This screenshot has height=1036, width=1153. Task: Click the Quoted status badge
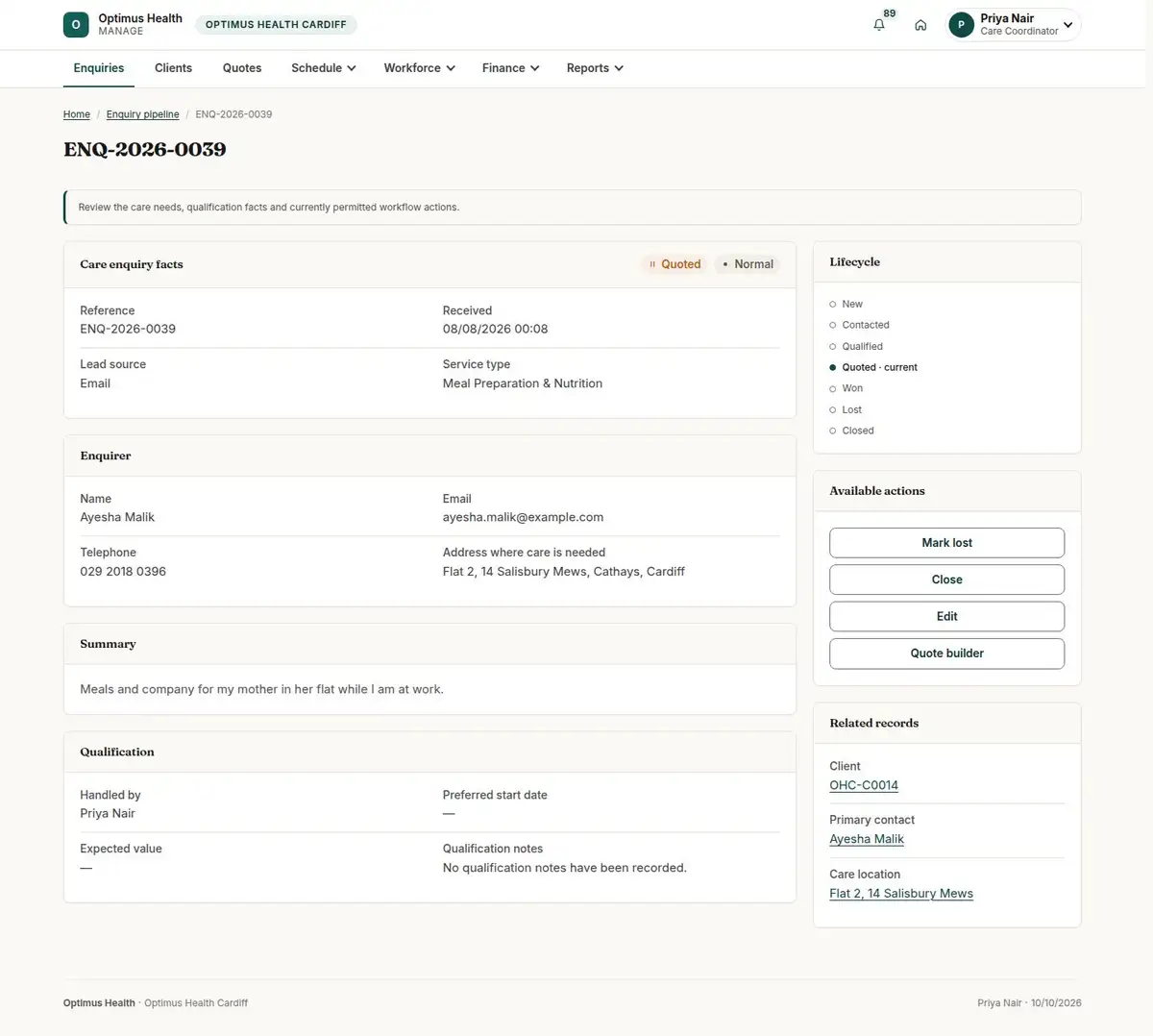click(675, 264)
